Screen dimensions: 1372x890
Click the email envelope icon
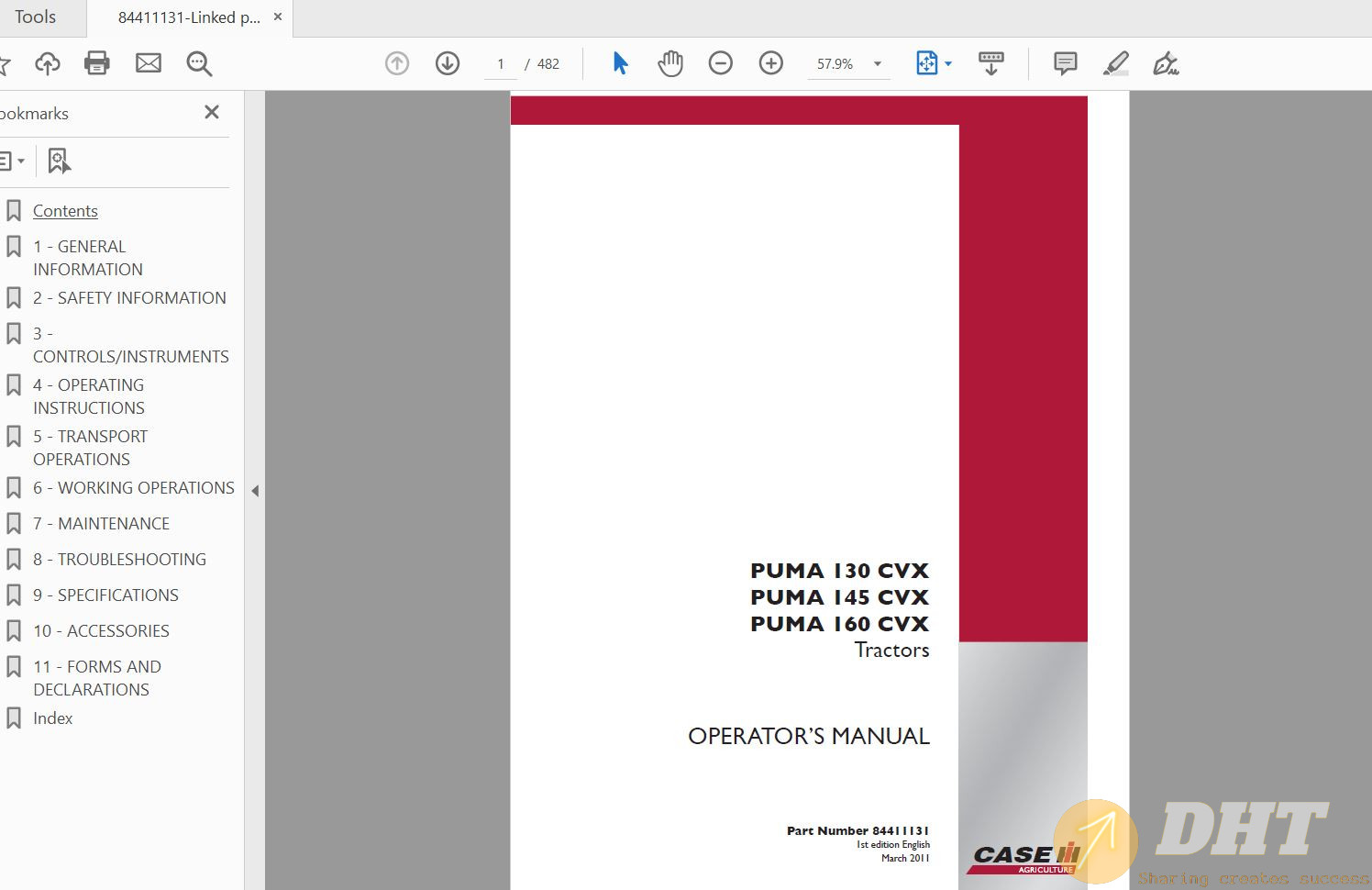click(x=148, y=63)
